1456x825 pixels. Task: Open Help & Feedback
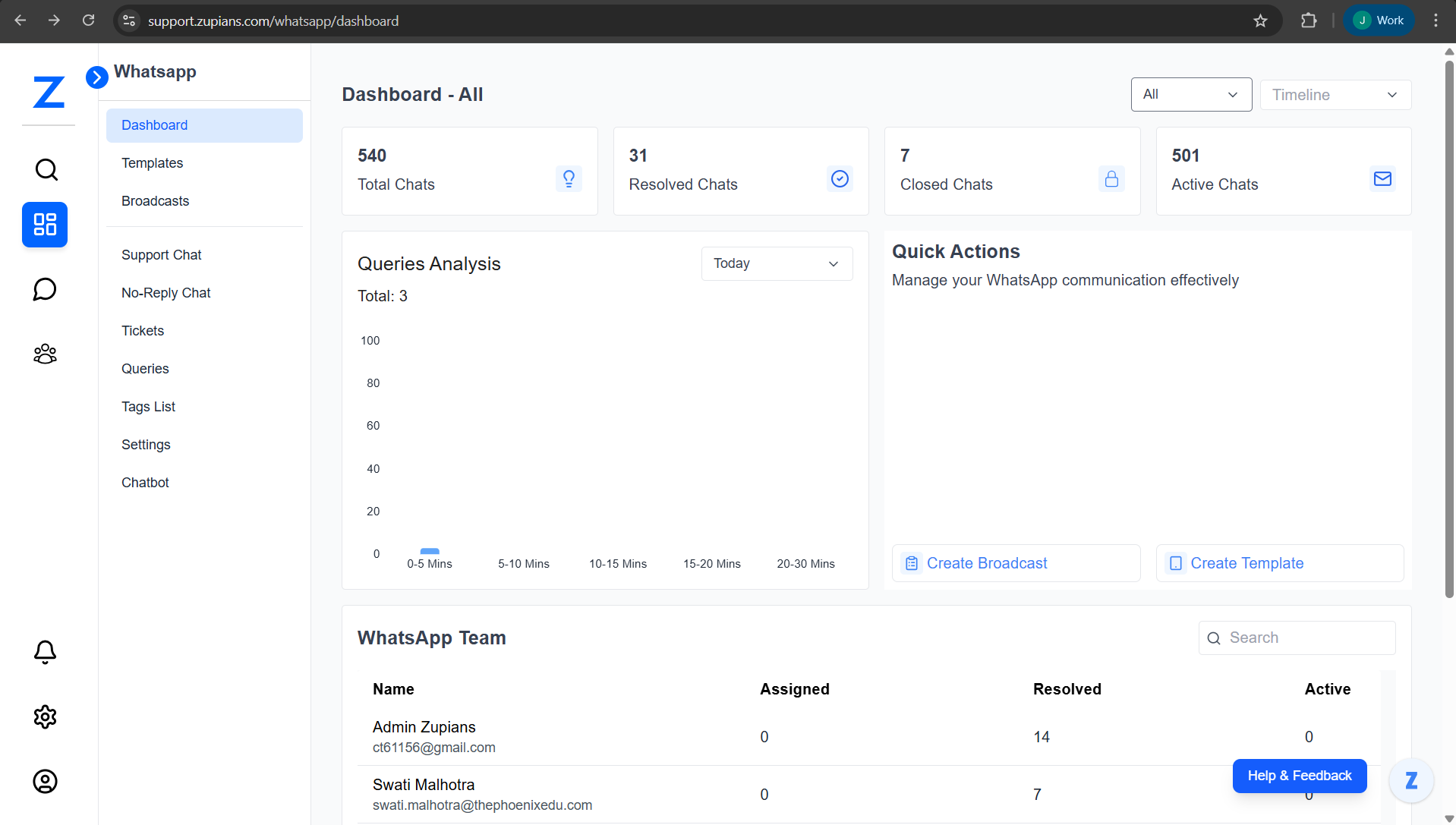coord(1299,776)
